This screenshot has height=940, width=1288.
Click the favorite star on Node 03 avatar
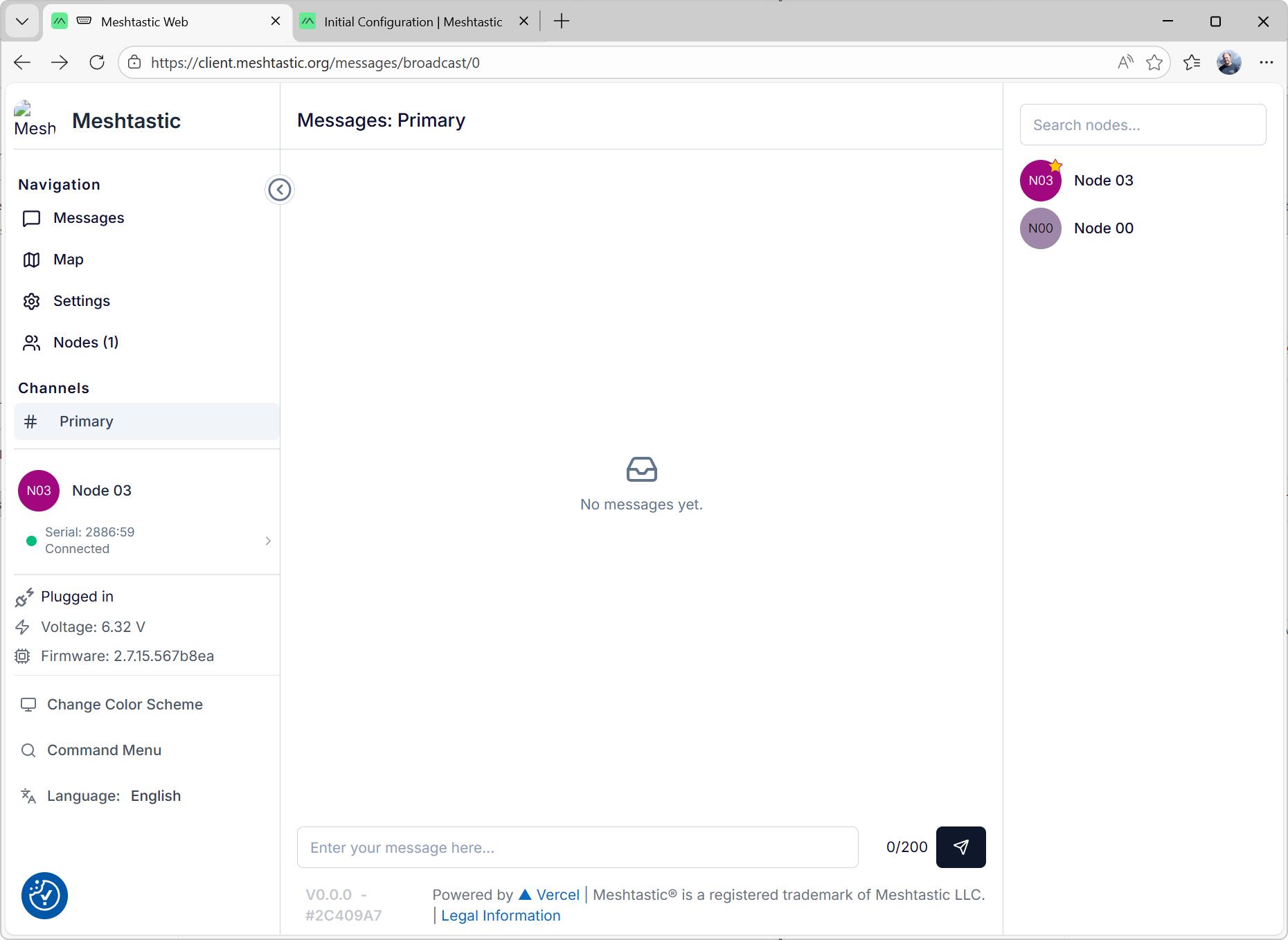point(1055,165)
